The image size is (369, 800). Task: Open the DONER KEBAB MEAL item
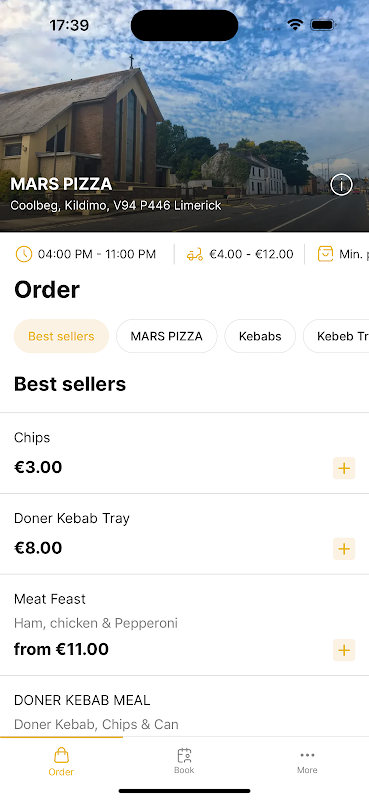tap(184, 706)
